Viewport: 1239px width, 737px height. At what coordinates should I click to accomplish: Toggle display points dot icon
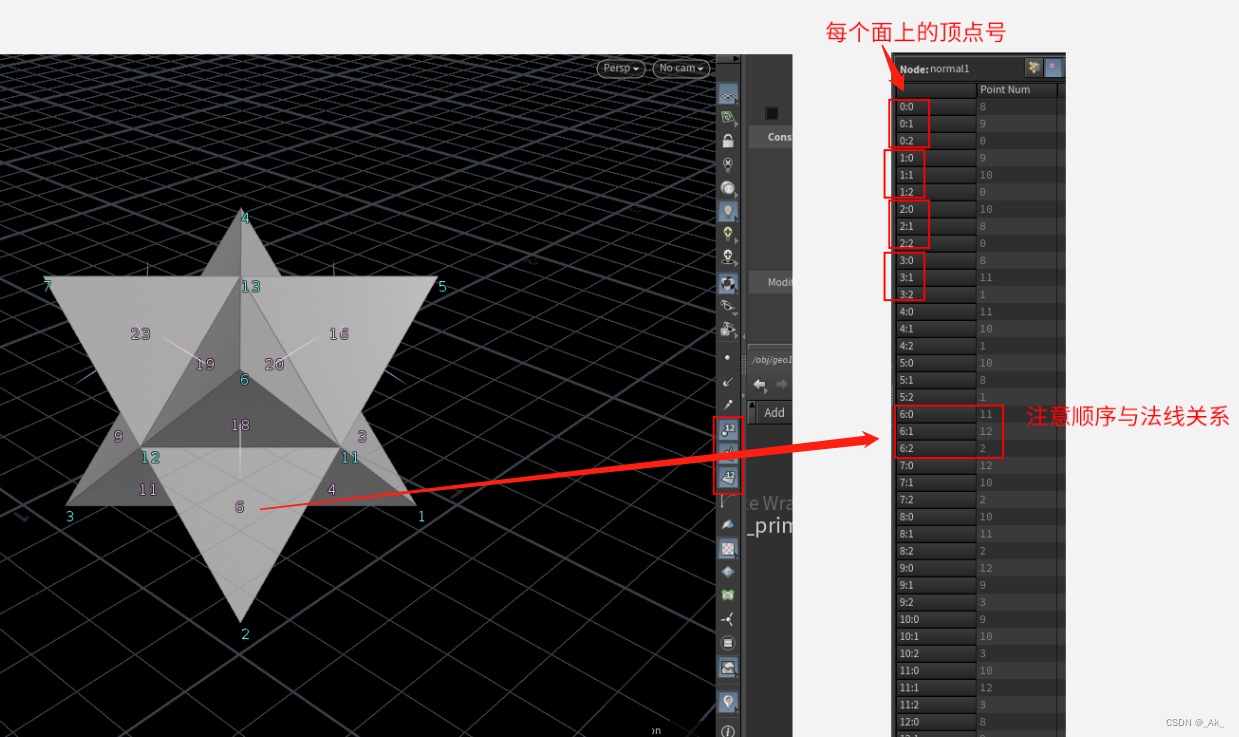click(x=727, y=357)
